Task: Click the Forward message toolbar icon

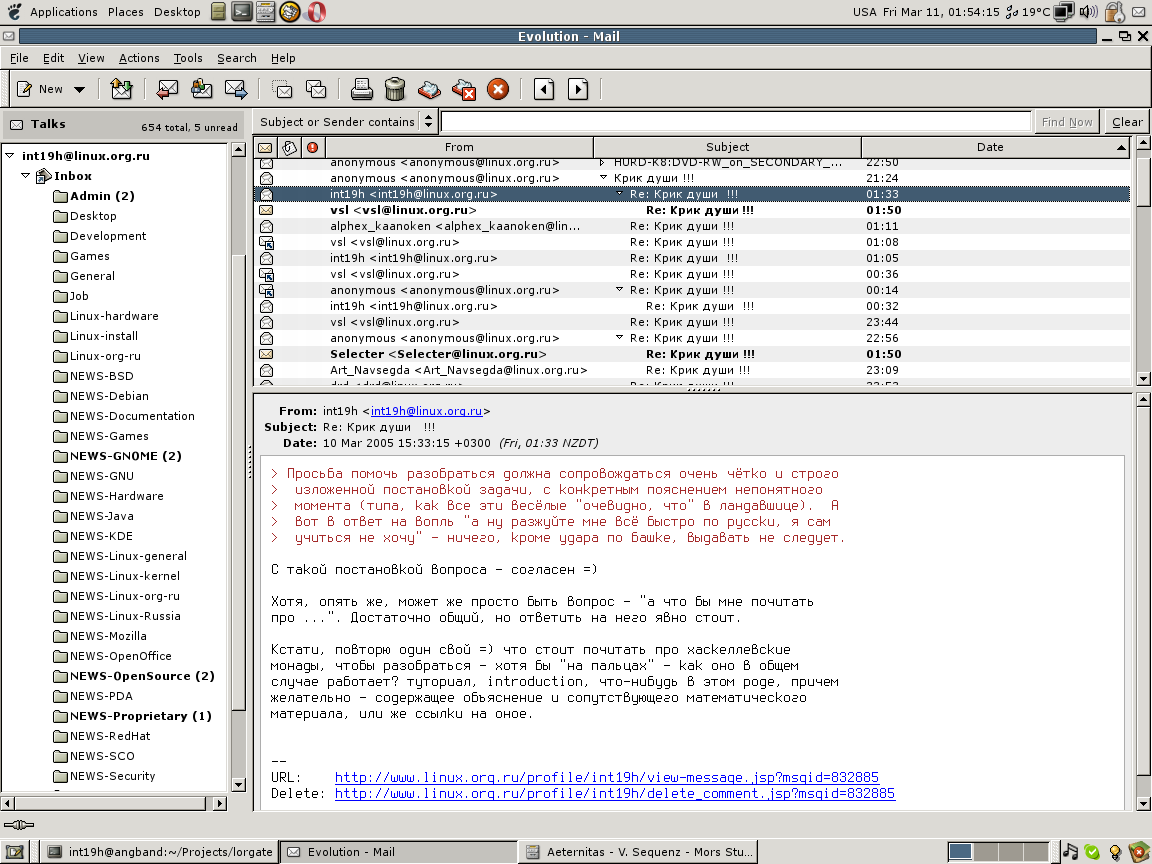Action: (x=236, y=90)
